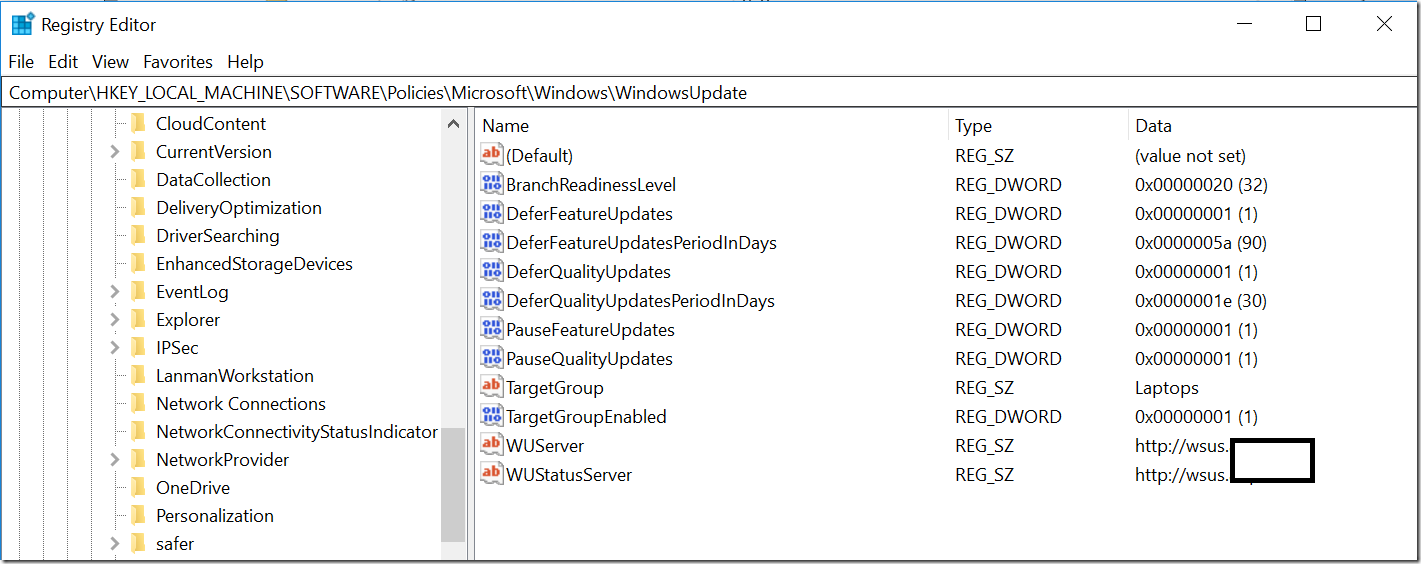The height and width of the screenshot is (564, 1421).
Task: Click the registry path address bar
Action: pyautogui.click(x=709, y=93)
